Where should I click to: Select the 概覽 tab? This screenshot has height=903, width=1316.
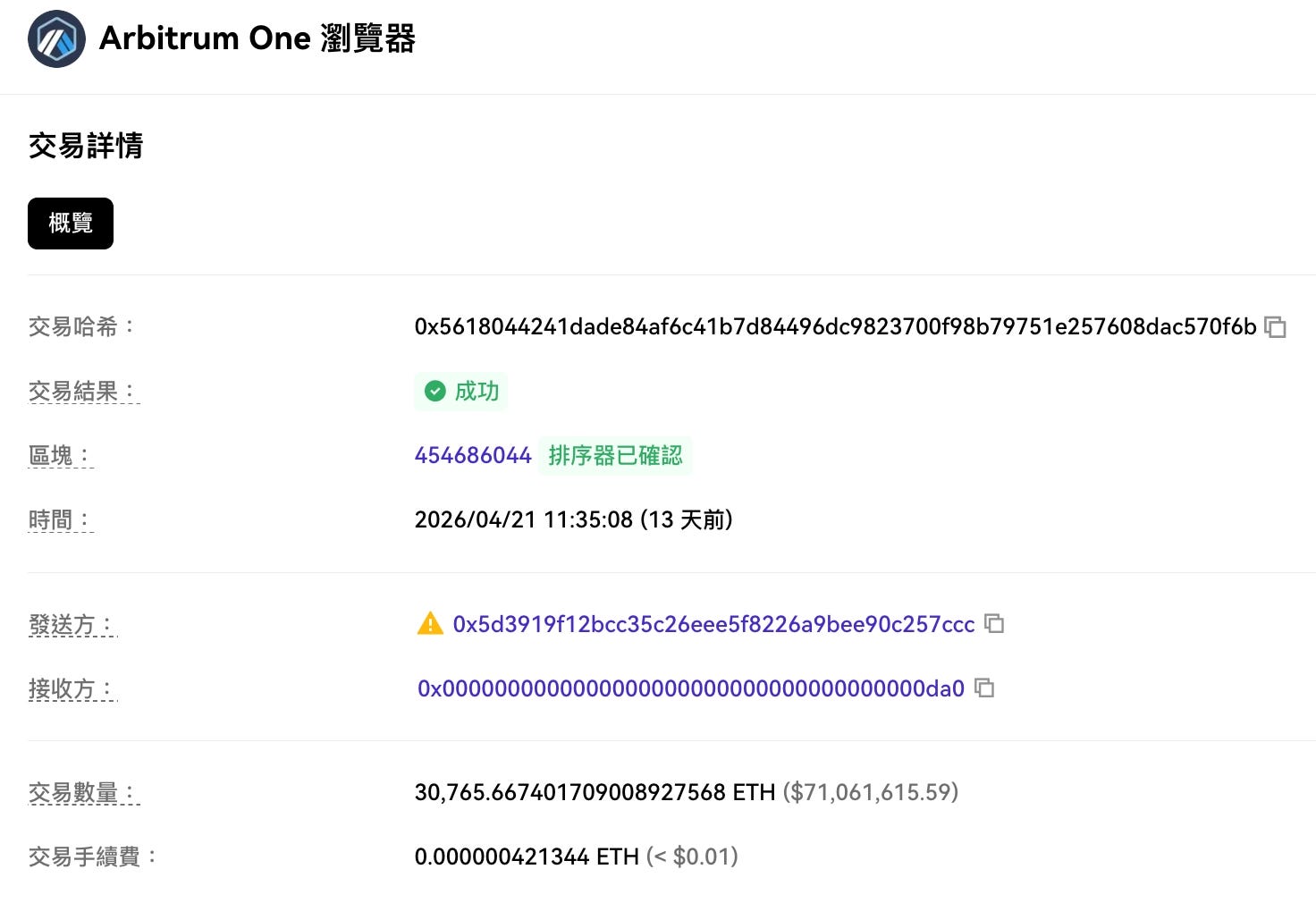pos(71,223)
